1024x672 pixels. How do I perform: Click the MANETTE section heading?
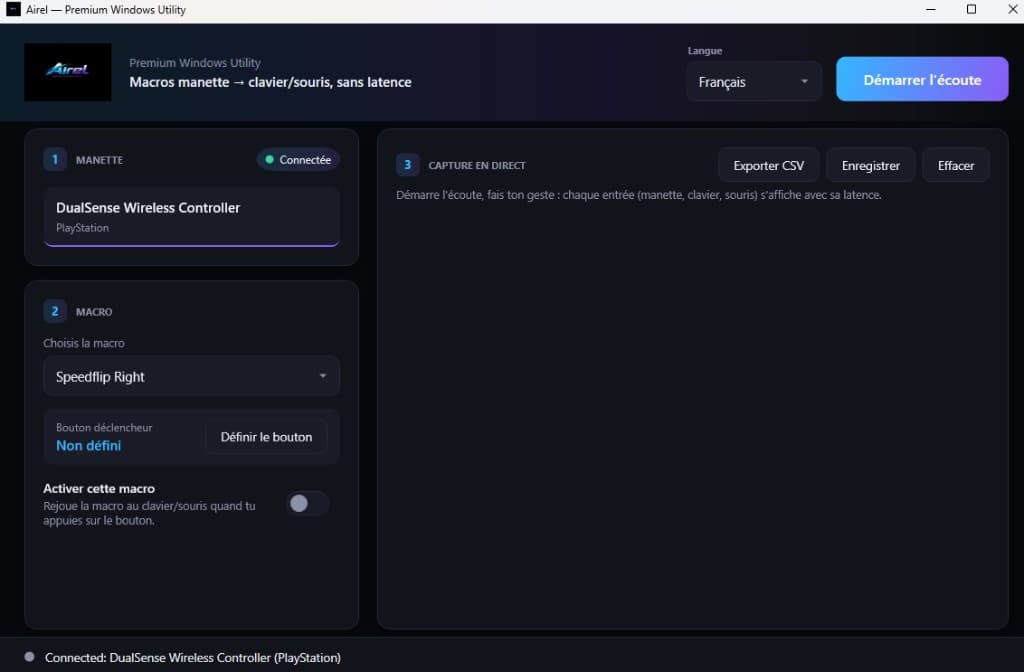(x=99, y=160)
